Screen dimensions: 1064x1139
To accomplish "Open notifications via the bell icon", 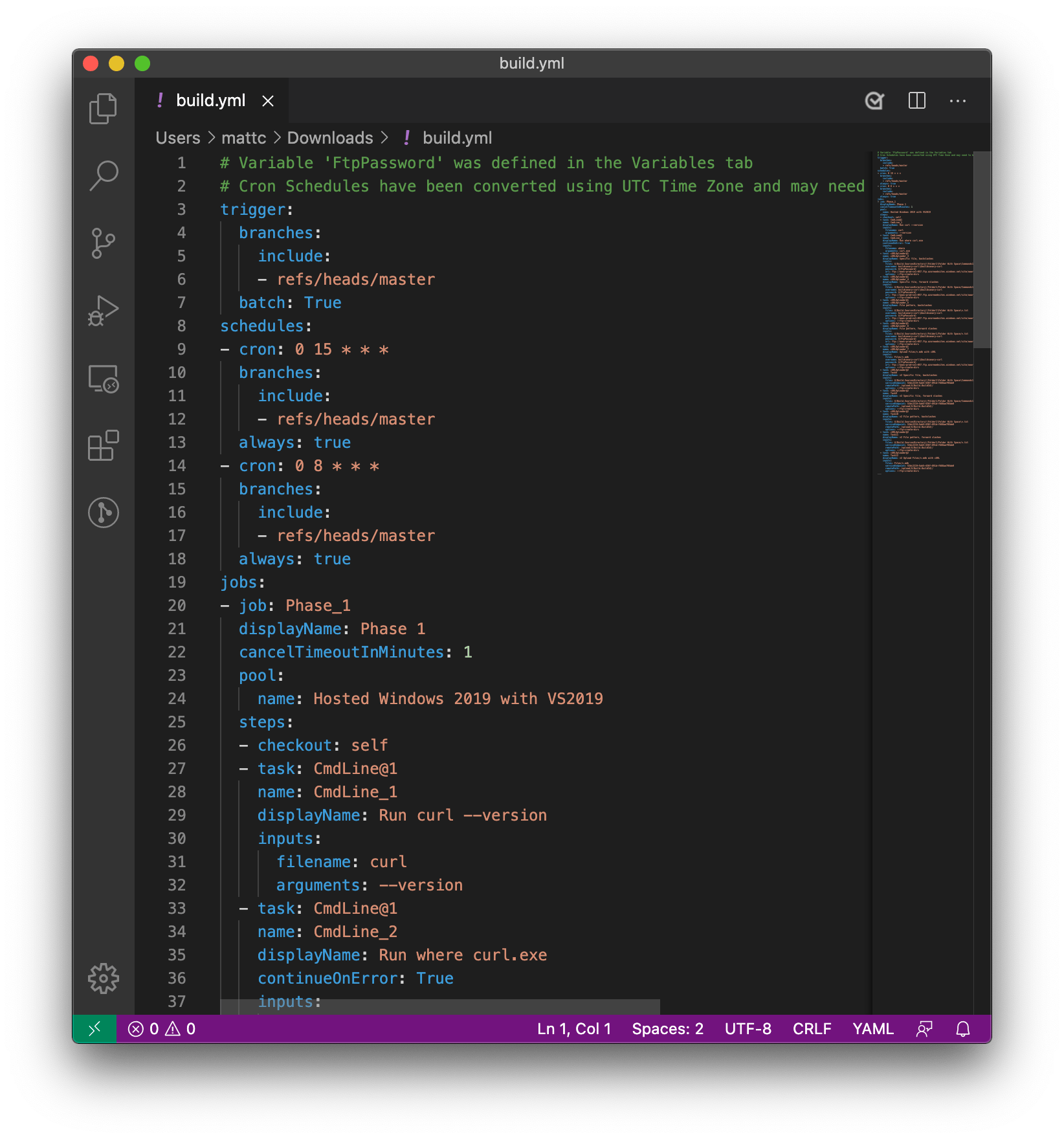I will [963, 1028].
